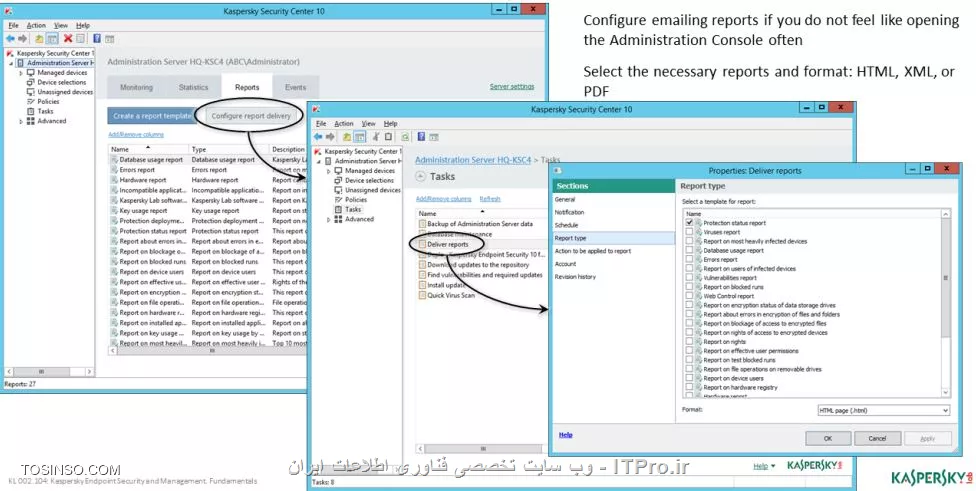Click the Up folder icon in the Reports console toolbar
Image resolution: width=976 pixels, height=491 pixels.
click(39, 39)
